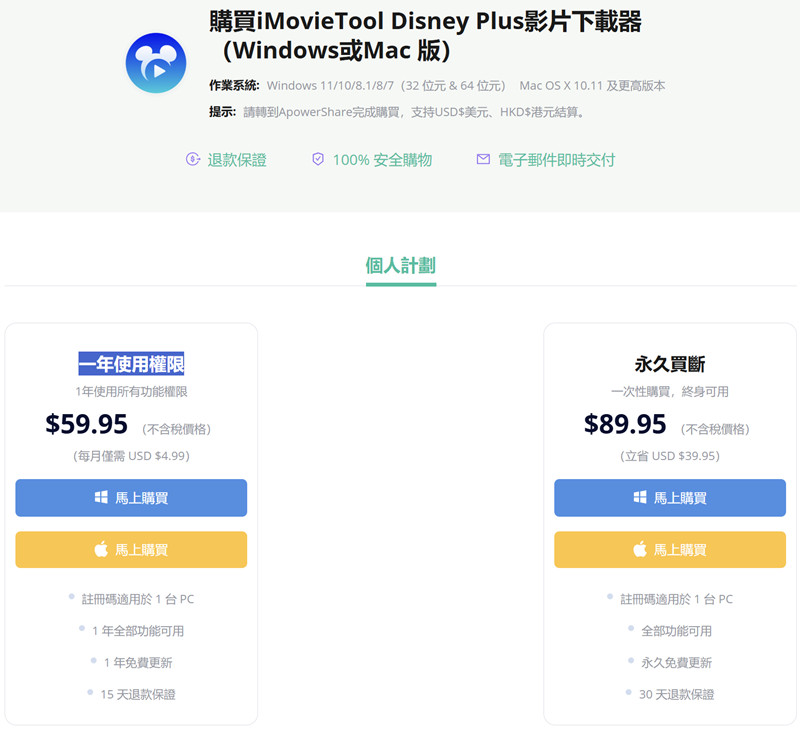Click Apple logo in one-year plan buy button
The width and height of the screenshot is (800, 729).
coord(101,549)
